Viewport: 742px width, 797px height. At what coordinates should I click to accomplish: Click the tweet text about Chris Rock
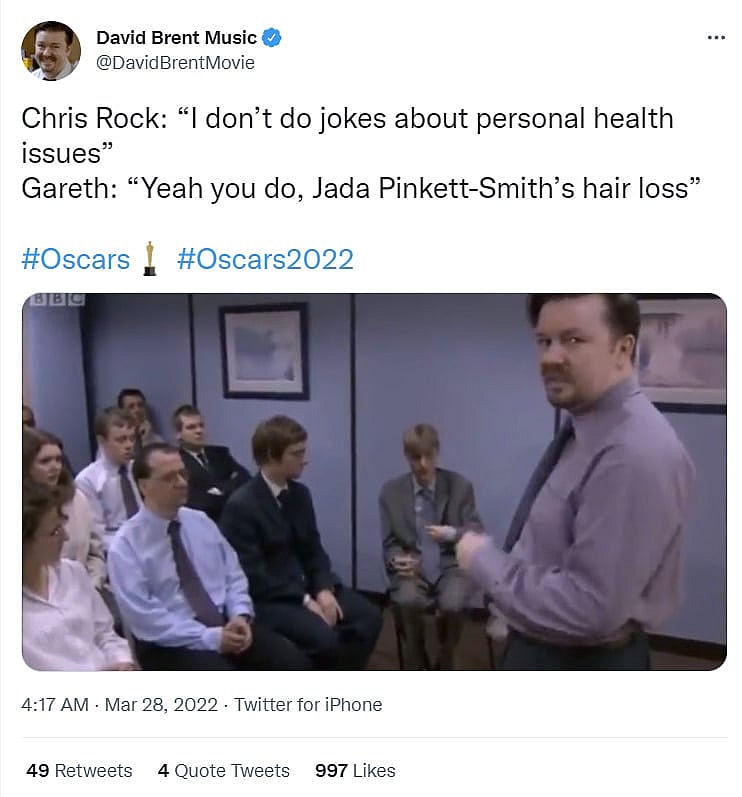coord(347,135)
